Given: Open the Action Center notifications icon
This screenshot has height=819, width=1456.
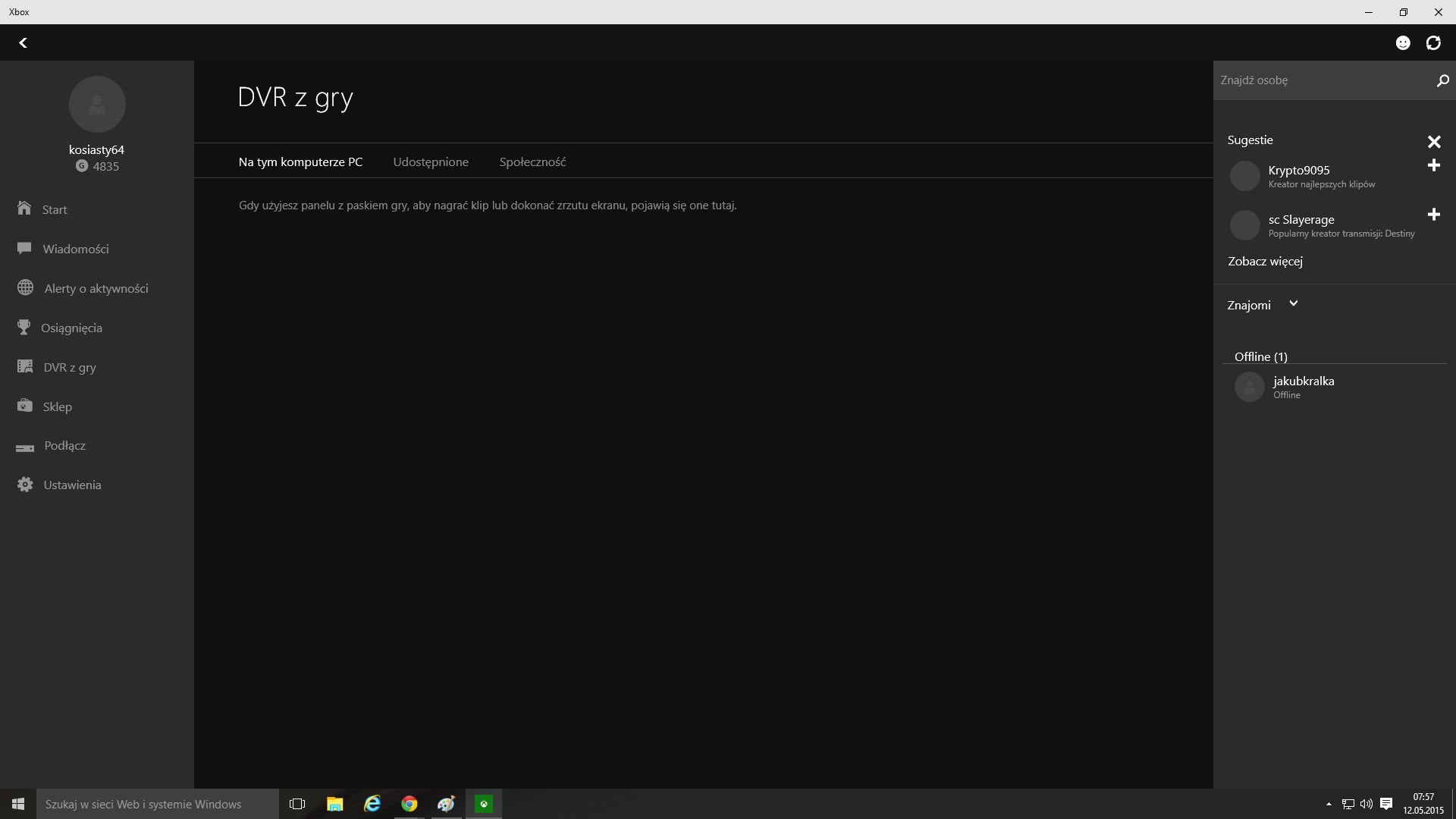Looking at the screenshot, I should 1386,804.
